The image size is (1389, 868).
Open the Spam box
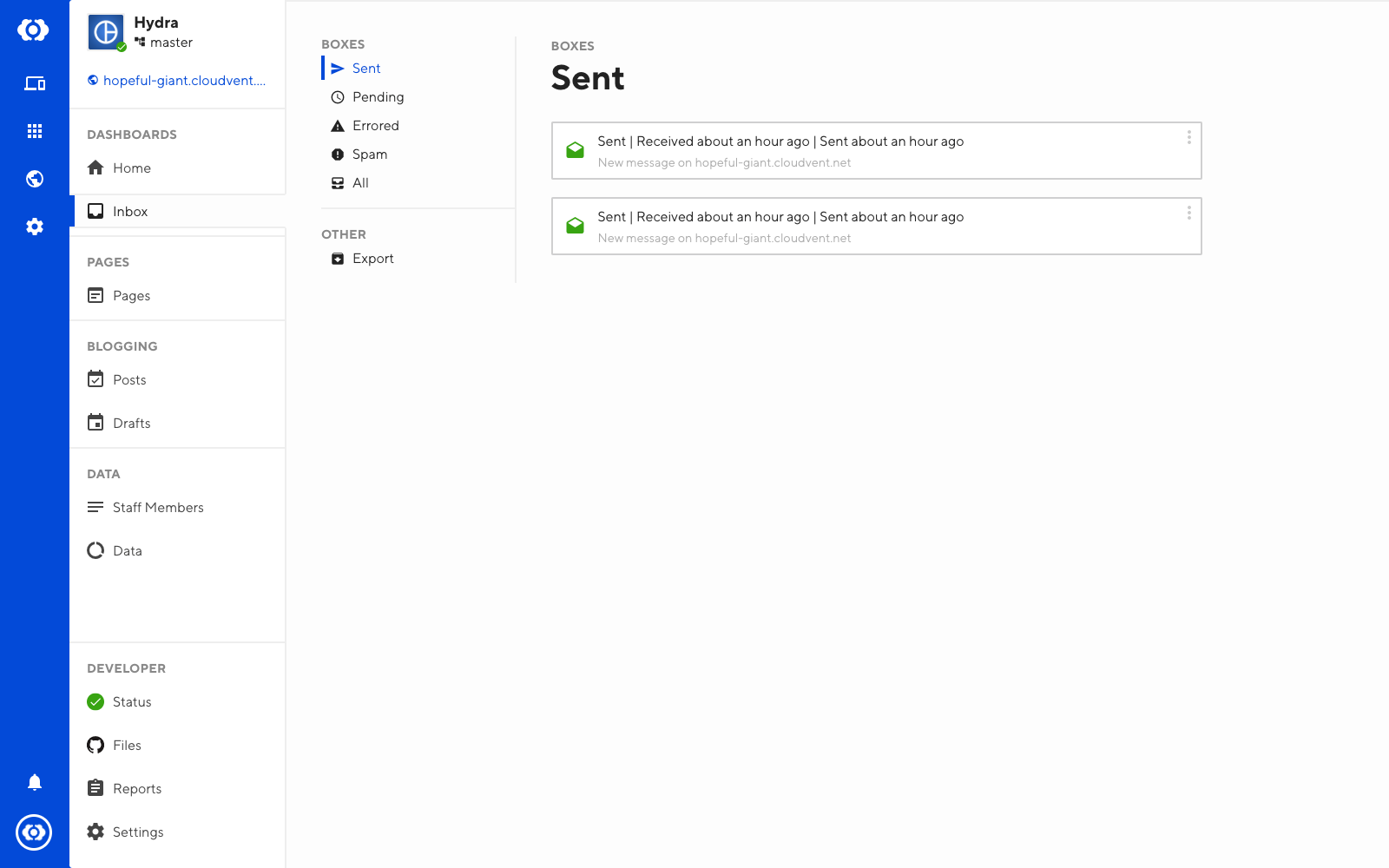[369, 155]
